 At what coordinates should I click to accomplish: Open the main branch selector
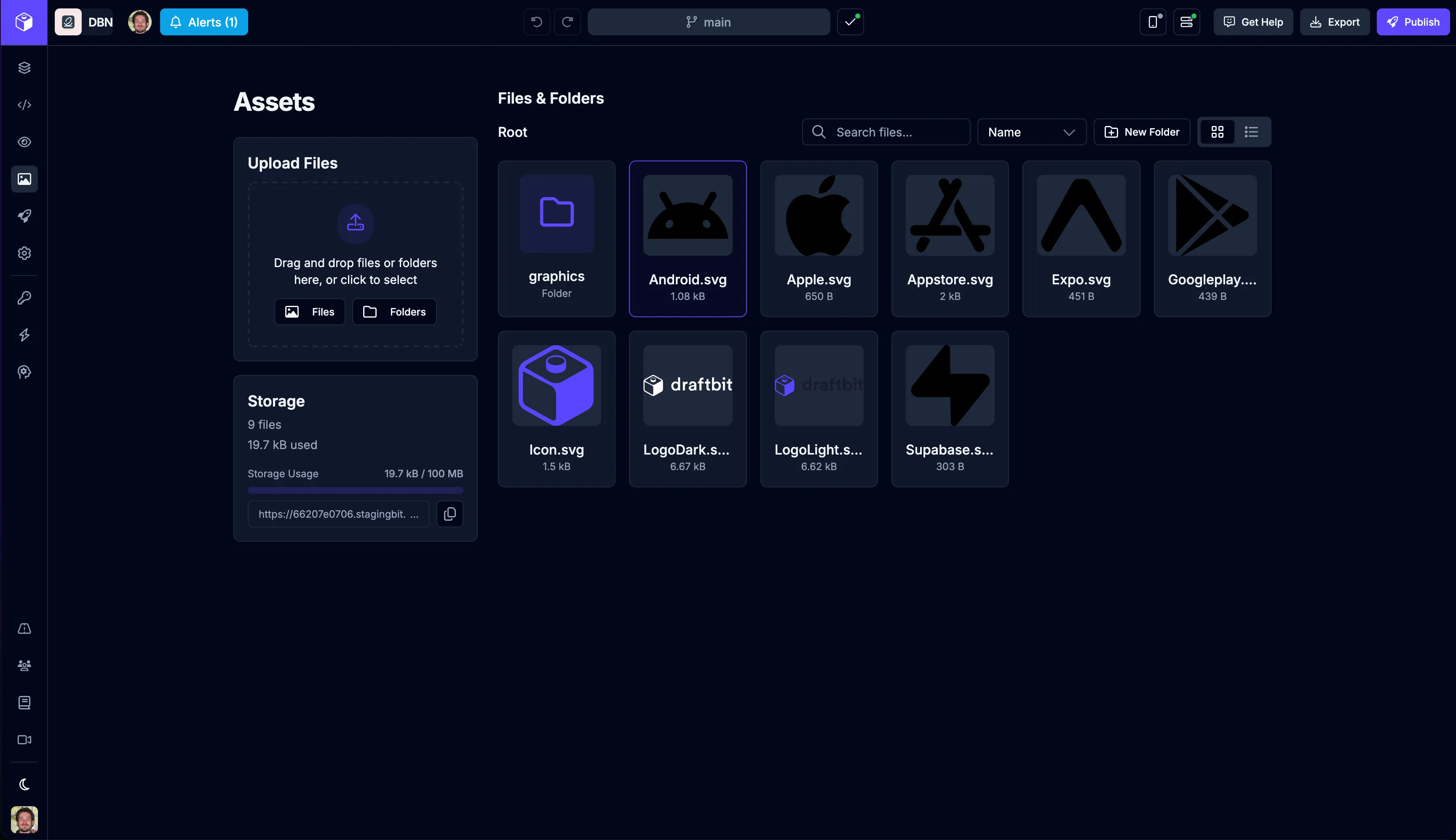(x=708, y=22)
